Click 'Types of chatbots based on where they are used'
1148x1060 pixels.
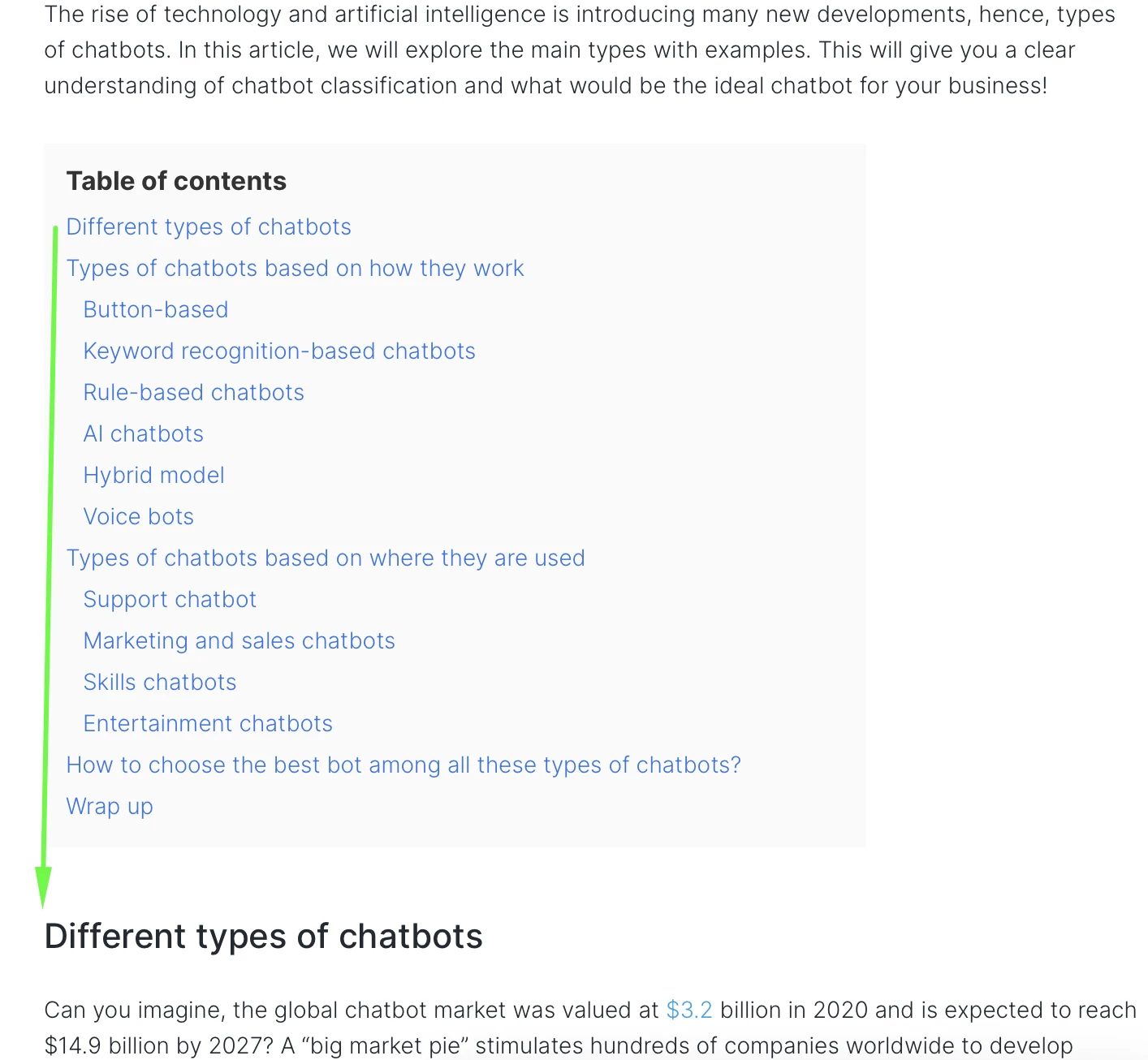coord(326,558)
